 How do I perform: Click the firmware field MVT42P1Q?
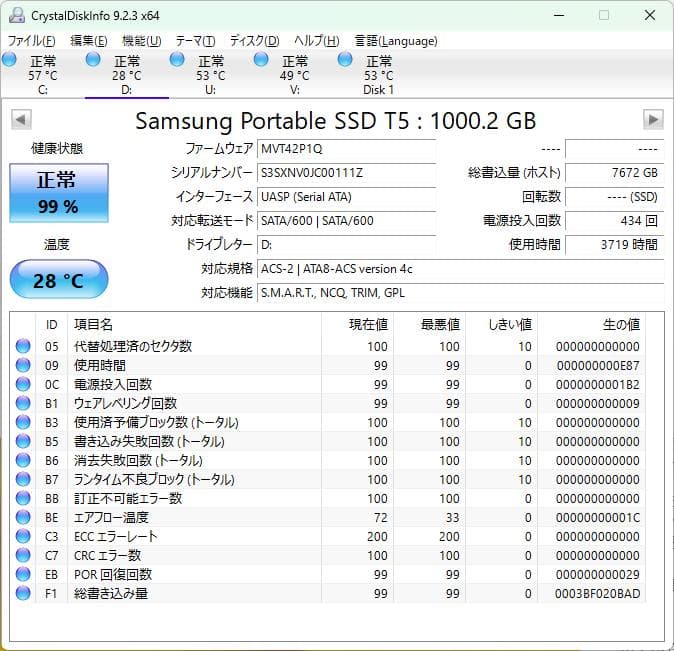coord(346,149)
